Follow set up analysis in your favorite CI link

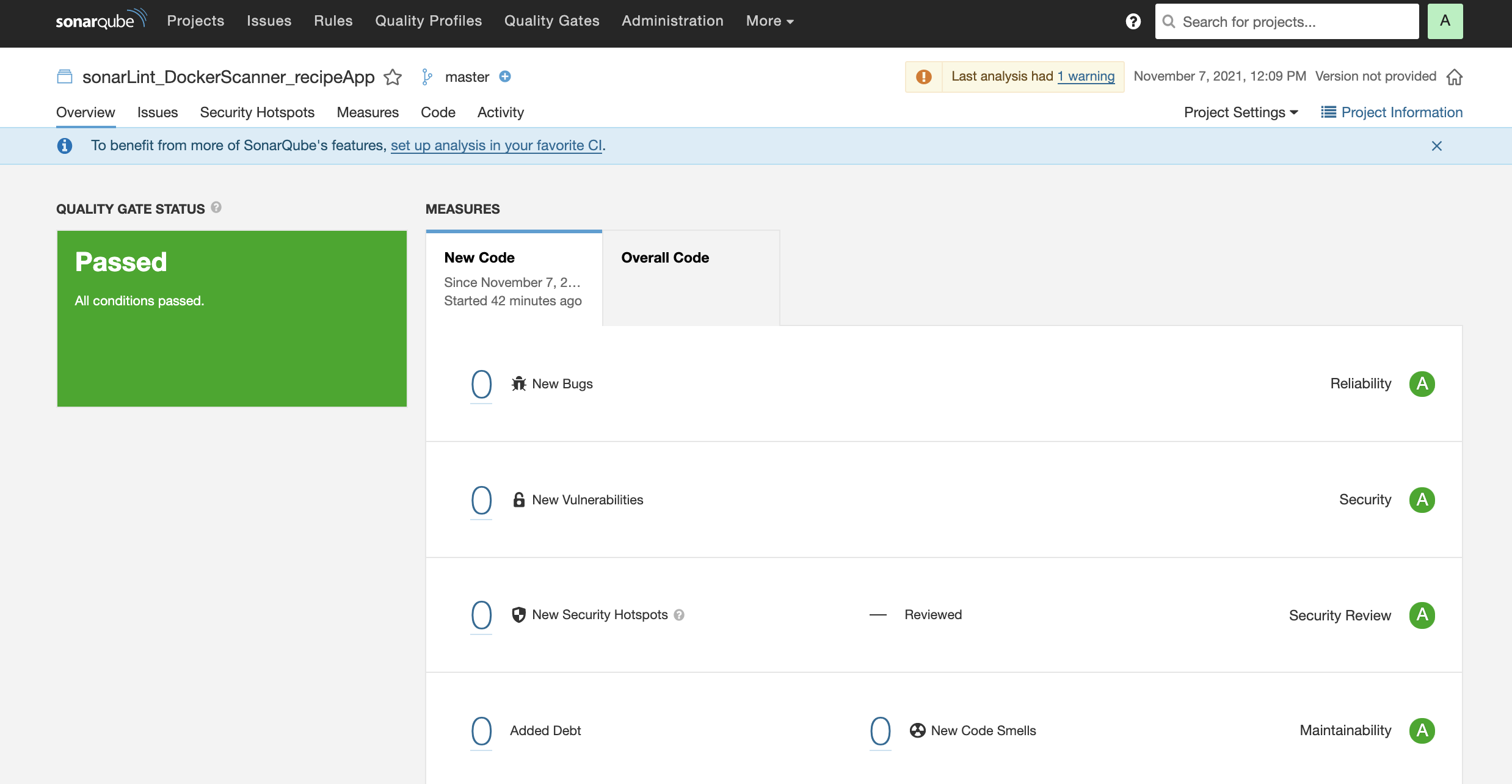[496, 145]
